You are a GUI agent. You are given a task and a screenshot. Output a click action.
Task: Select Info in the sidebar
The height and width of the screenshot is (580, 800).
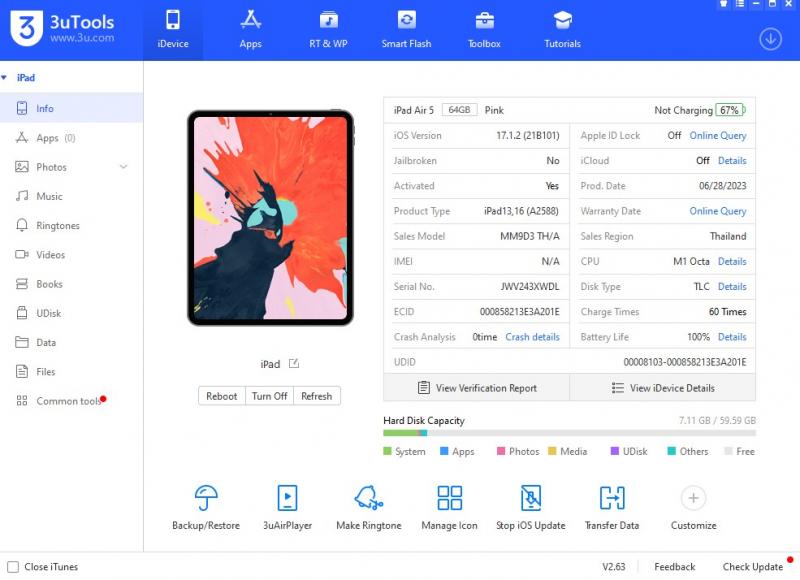pos(71,108)
